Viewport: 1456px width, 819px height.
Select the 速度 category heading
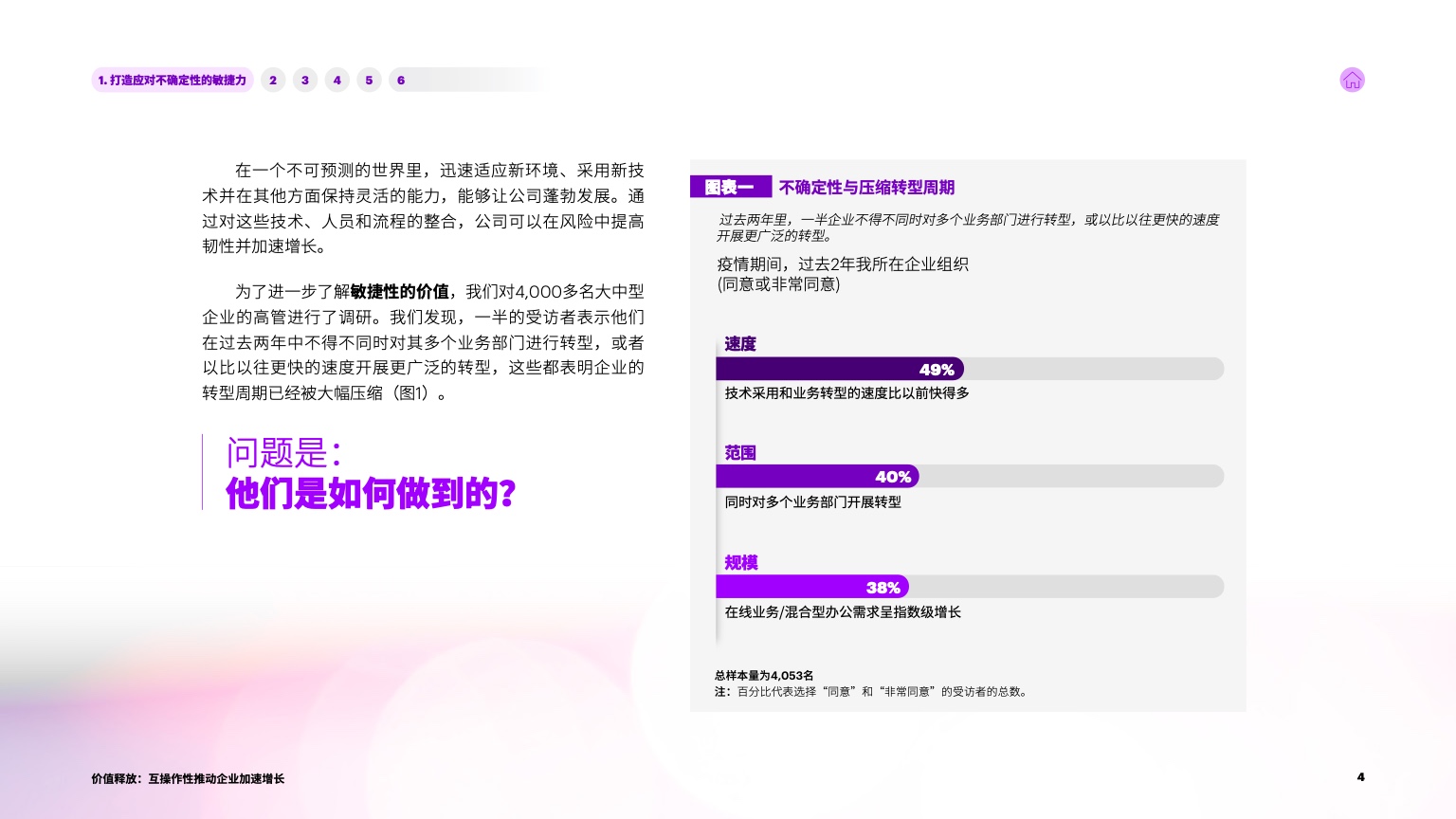click(x=740, y=344)
